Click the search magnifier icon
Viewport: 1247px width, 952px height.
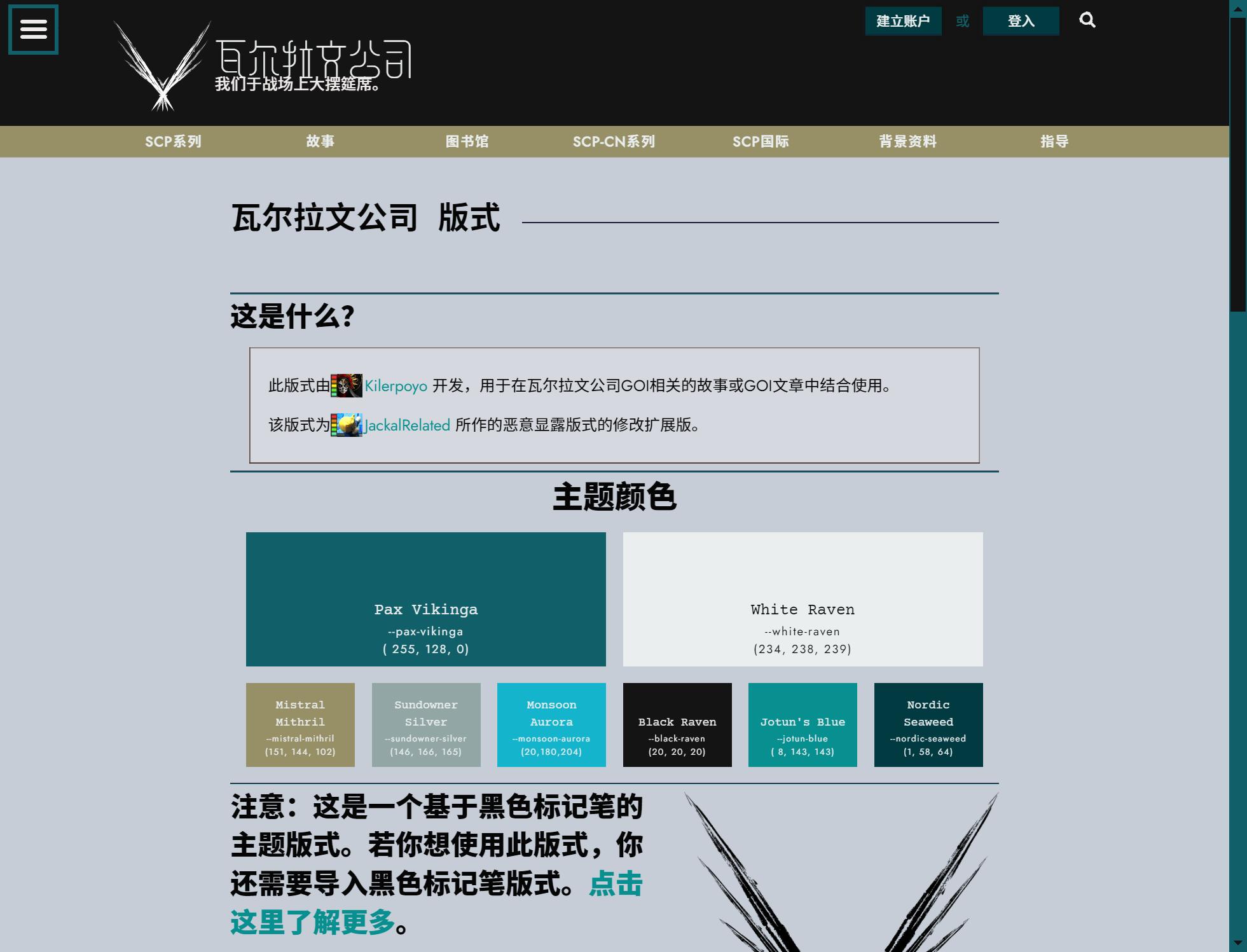coord(1087,20)
